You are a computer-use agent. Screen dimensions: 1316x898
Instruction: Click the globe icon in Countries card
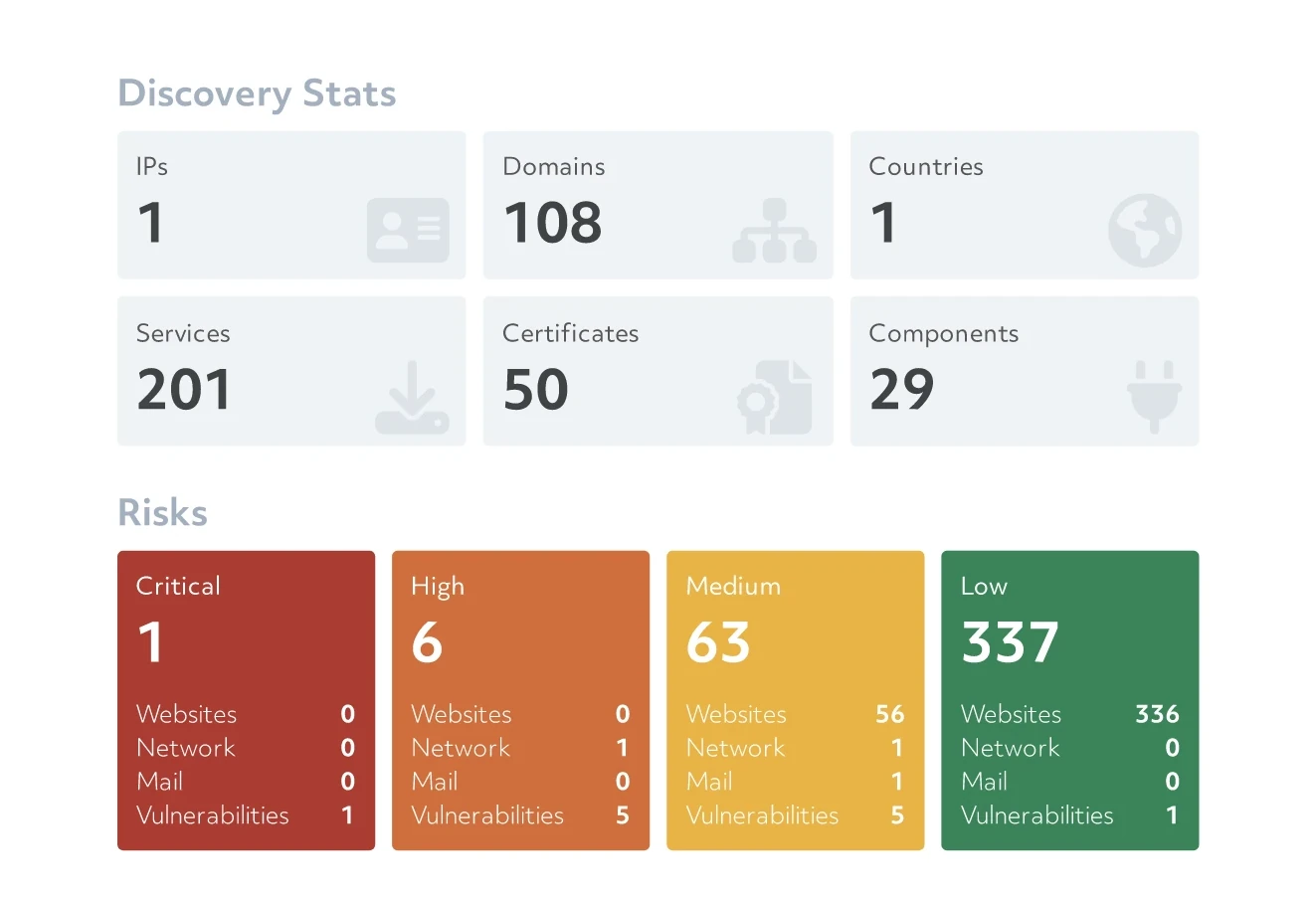tap(1145, 230)
